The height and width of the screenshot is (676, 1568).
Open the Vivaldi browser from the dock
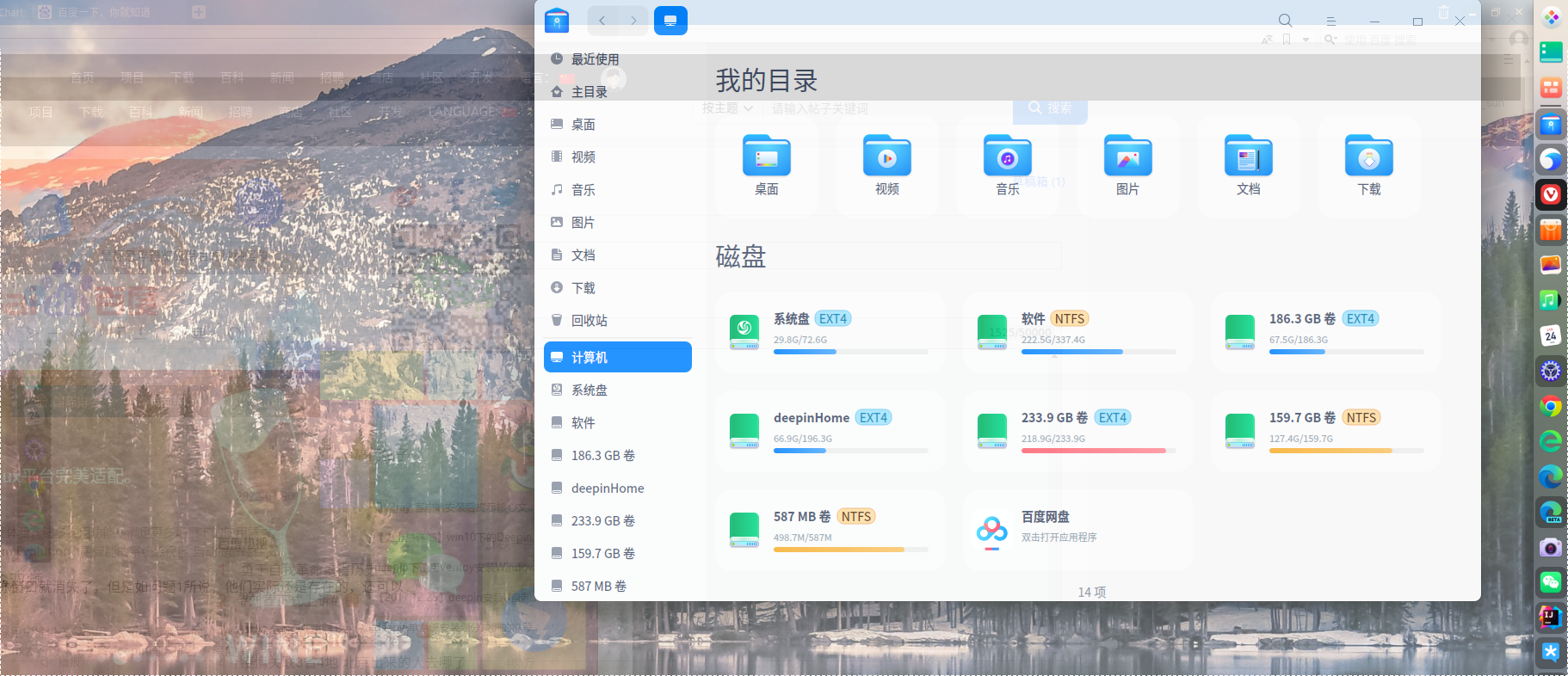(x=1551, y=194)
